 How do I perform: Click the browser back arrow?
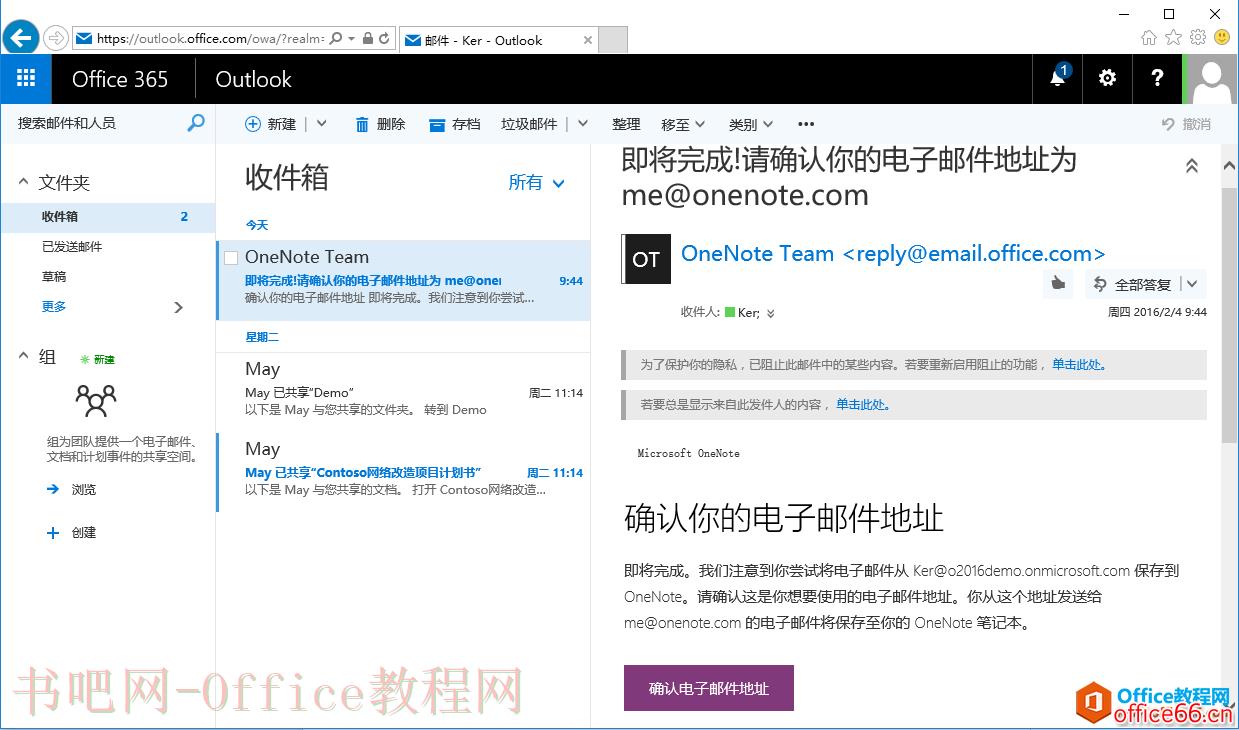(21, 38)
